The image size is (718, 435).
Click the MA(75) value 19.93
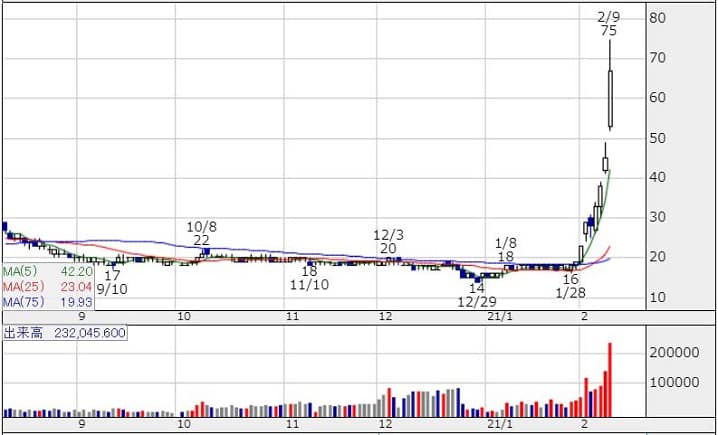tap(76, 302)
